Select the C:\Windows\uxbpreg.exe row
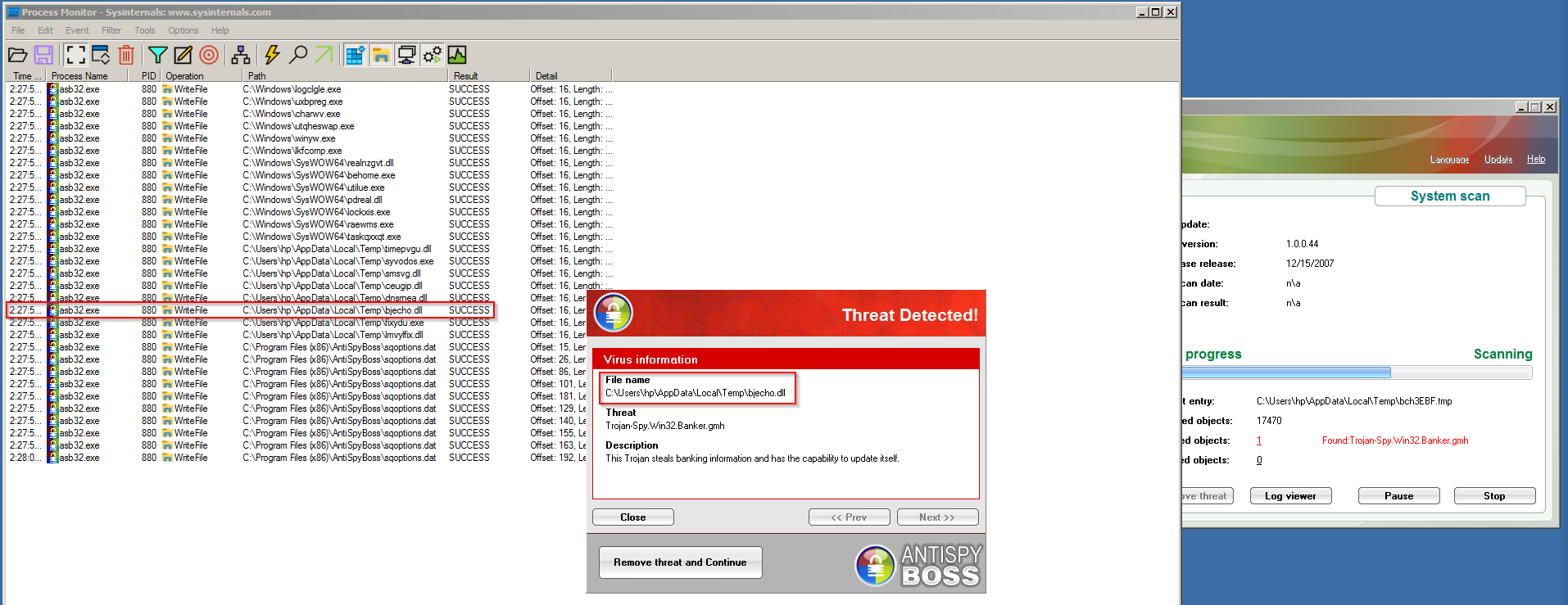 (310, 102)
